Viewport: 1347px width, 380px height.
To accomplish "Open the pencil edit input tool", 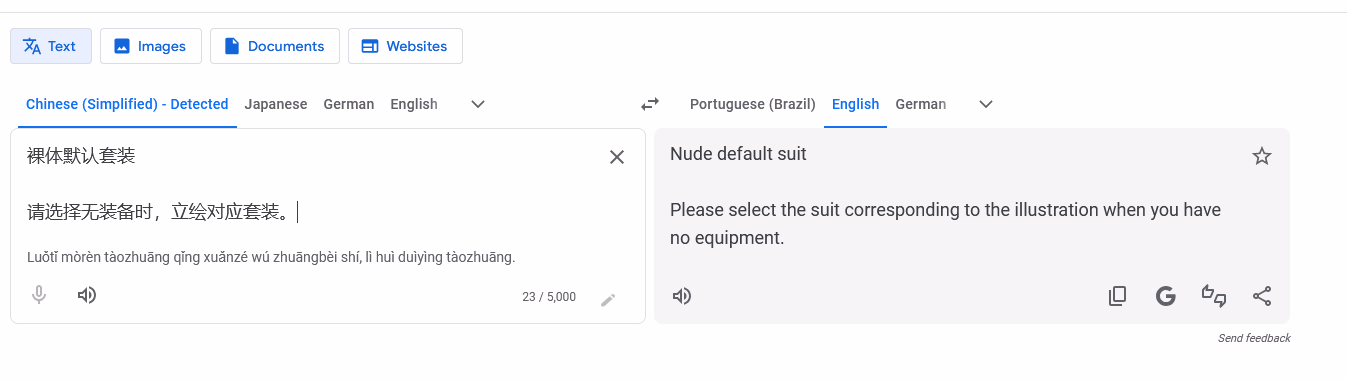I will tap(608, 299).
